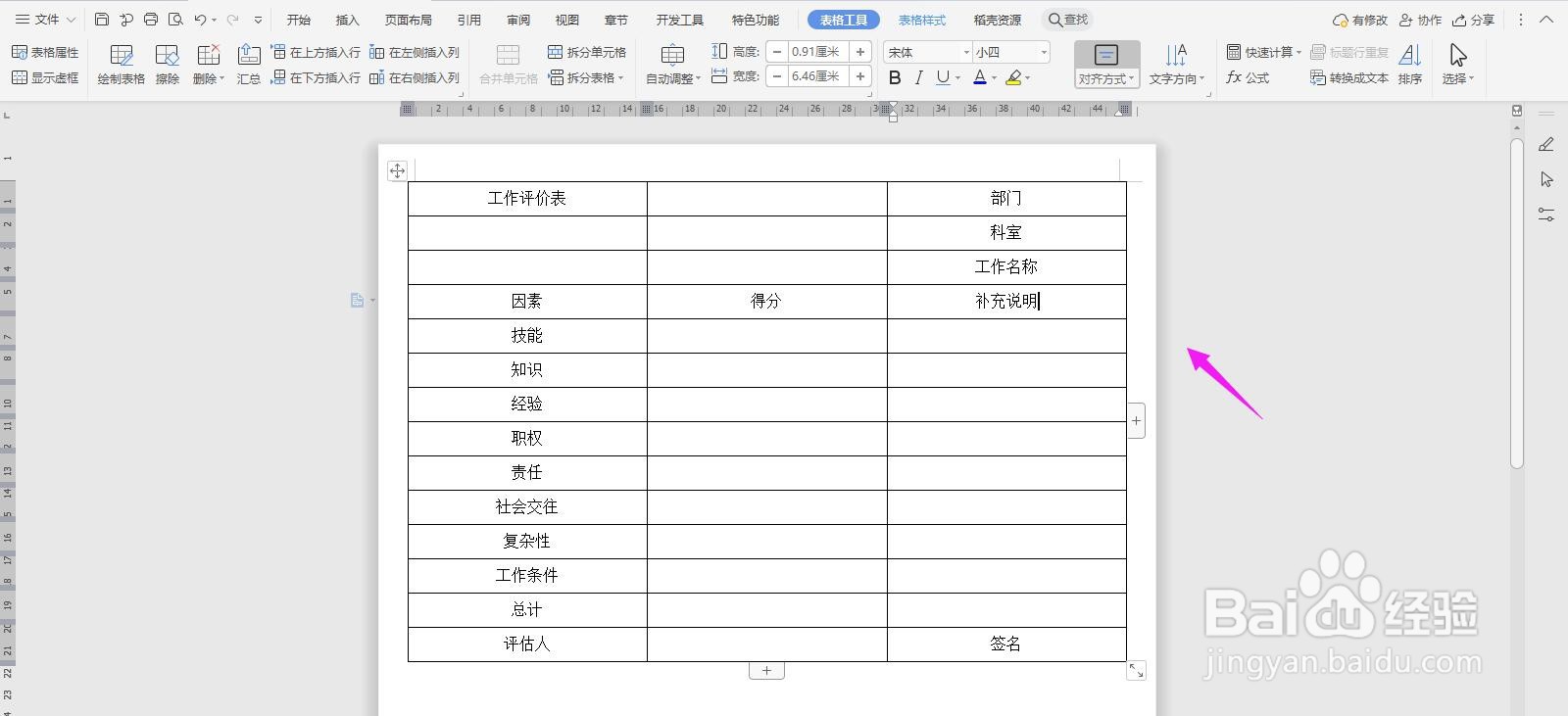
Task: Toggle Underline formatting
Action: coord(943,77)
